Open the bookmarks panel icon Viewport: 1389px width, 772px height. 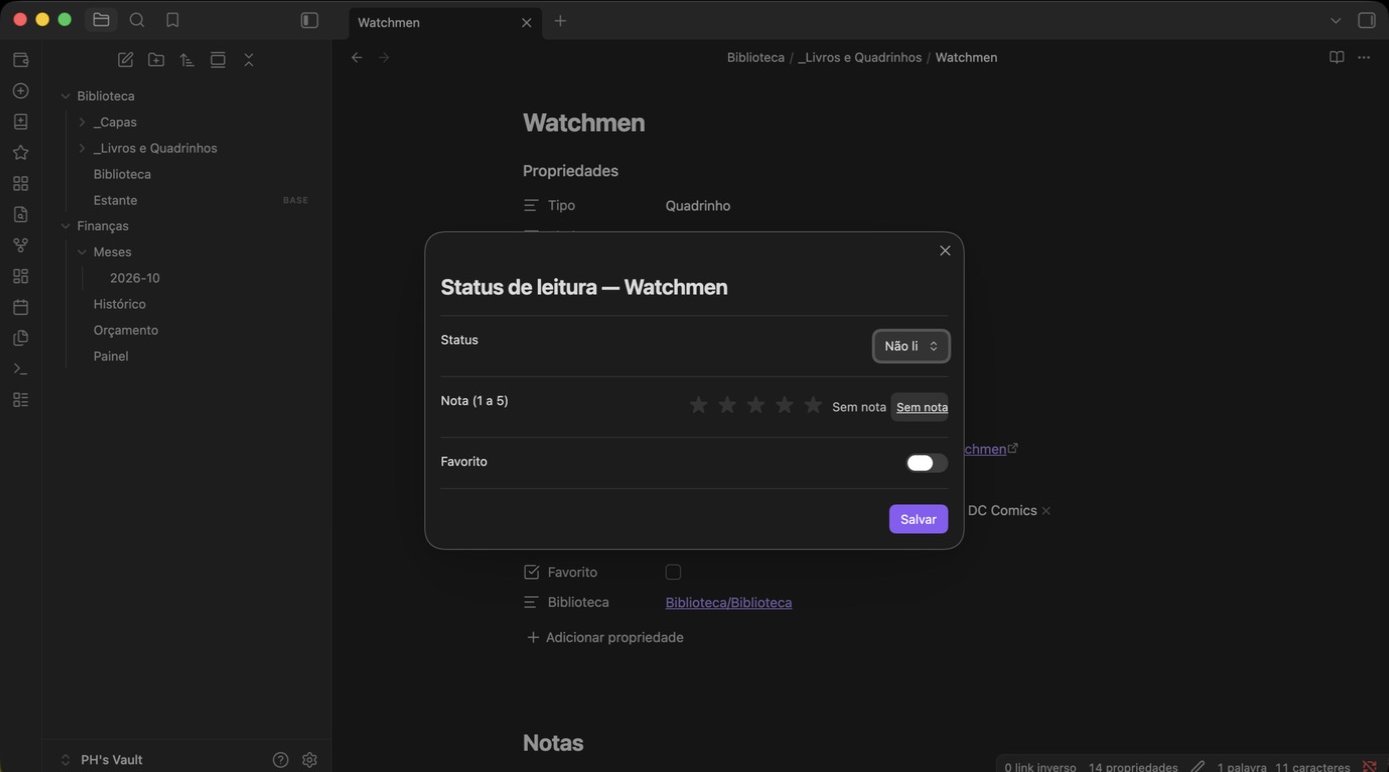pos(172,20)
